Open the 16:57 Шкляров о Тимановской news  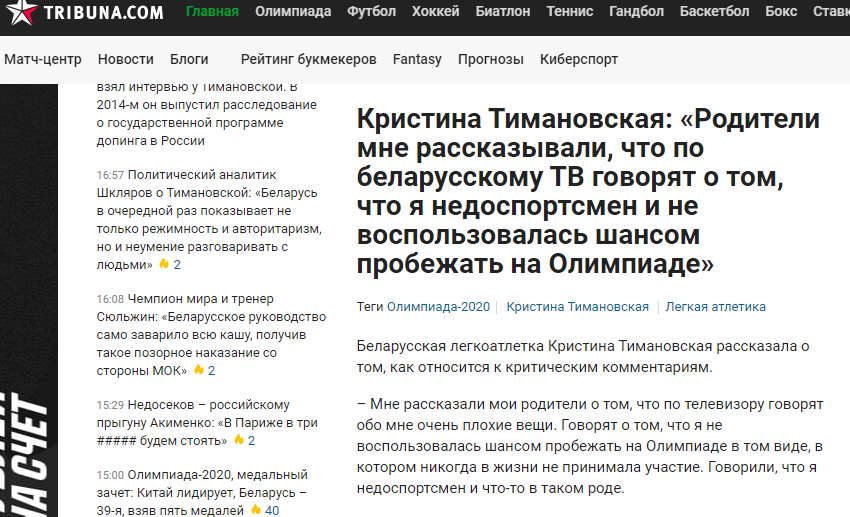[210, 219]
